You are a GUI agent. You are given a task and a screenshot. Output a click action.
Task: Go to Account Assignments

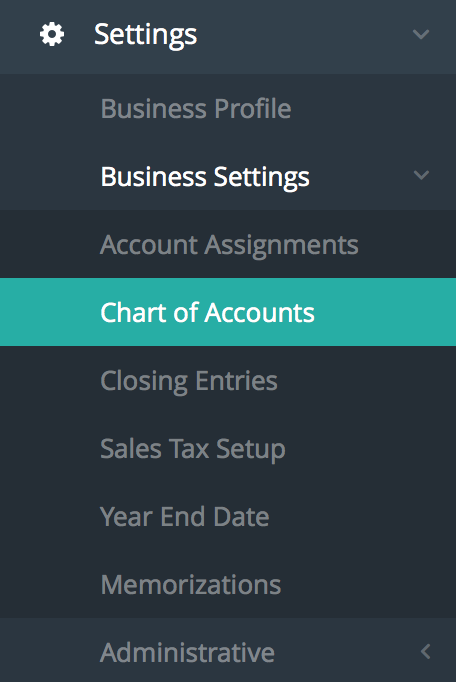229,245
